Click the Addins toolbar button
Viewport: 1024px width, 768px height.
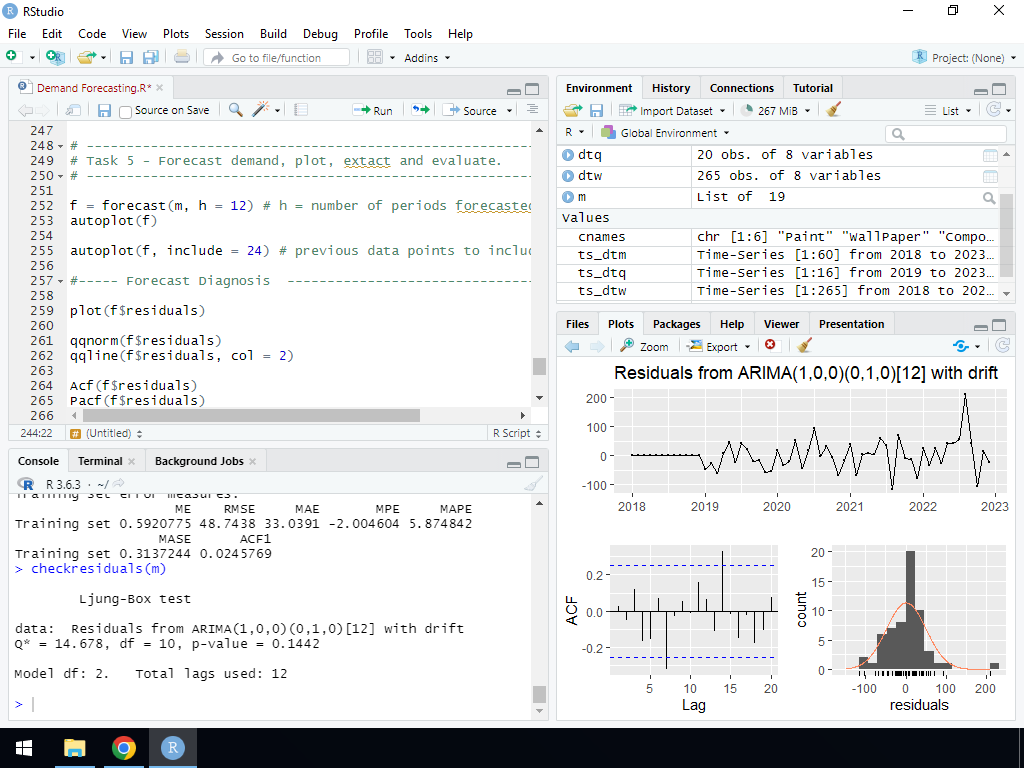[426, 58]
